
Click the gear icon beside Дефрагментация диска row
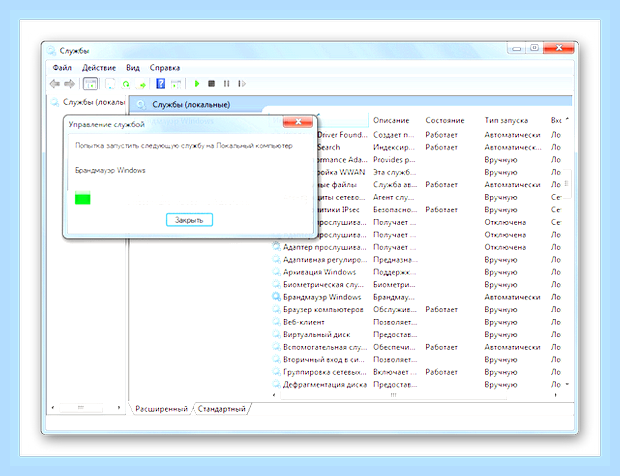click(x=276, y=384)
